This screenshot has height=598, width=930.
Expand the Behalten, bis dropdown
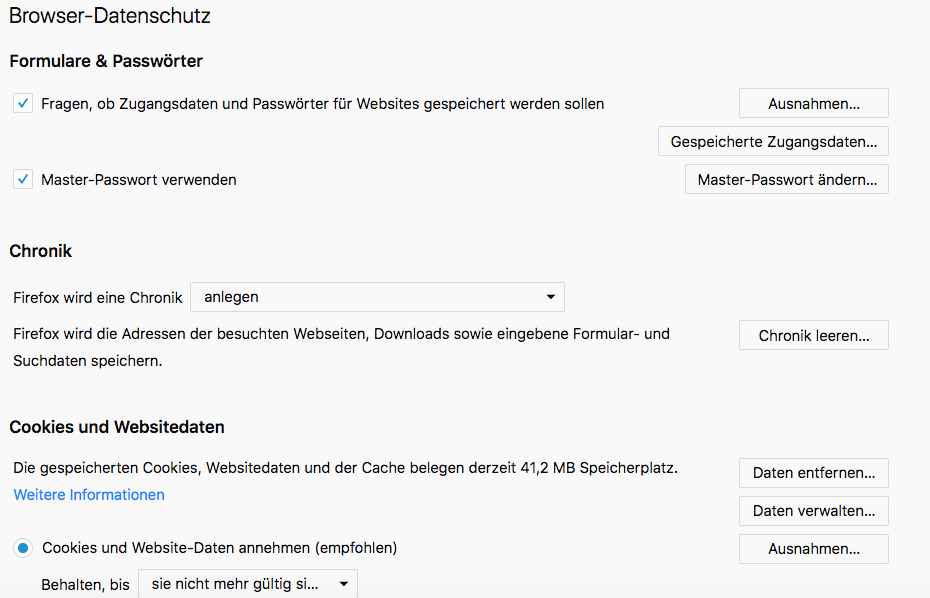(247, 584)
